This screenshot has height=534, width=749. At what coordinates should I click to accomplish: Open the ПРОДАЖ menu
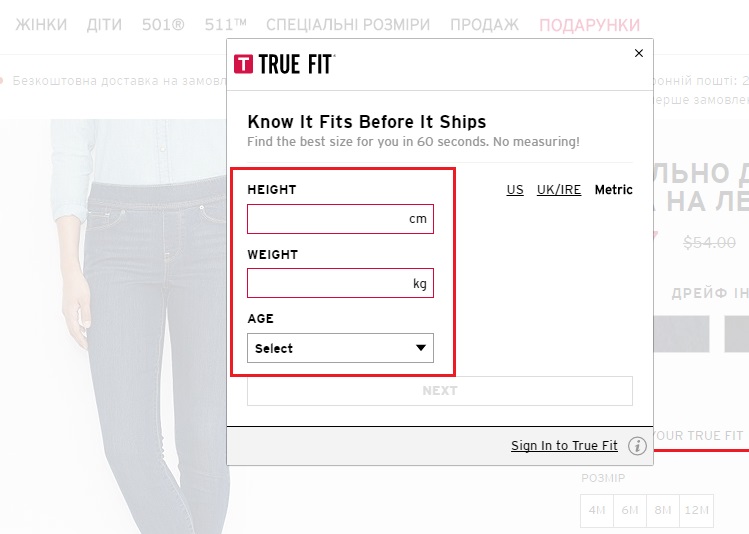point(484,24)
